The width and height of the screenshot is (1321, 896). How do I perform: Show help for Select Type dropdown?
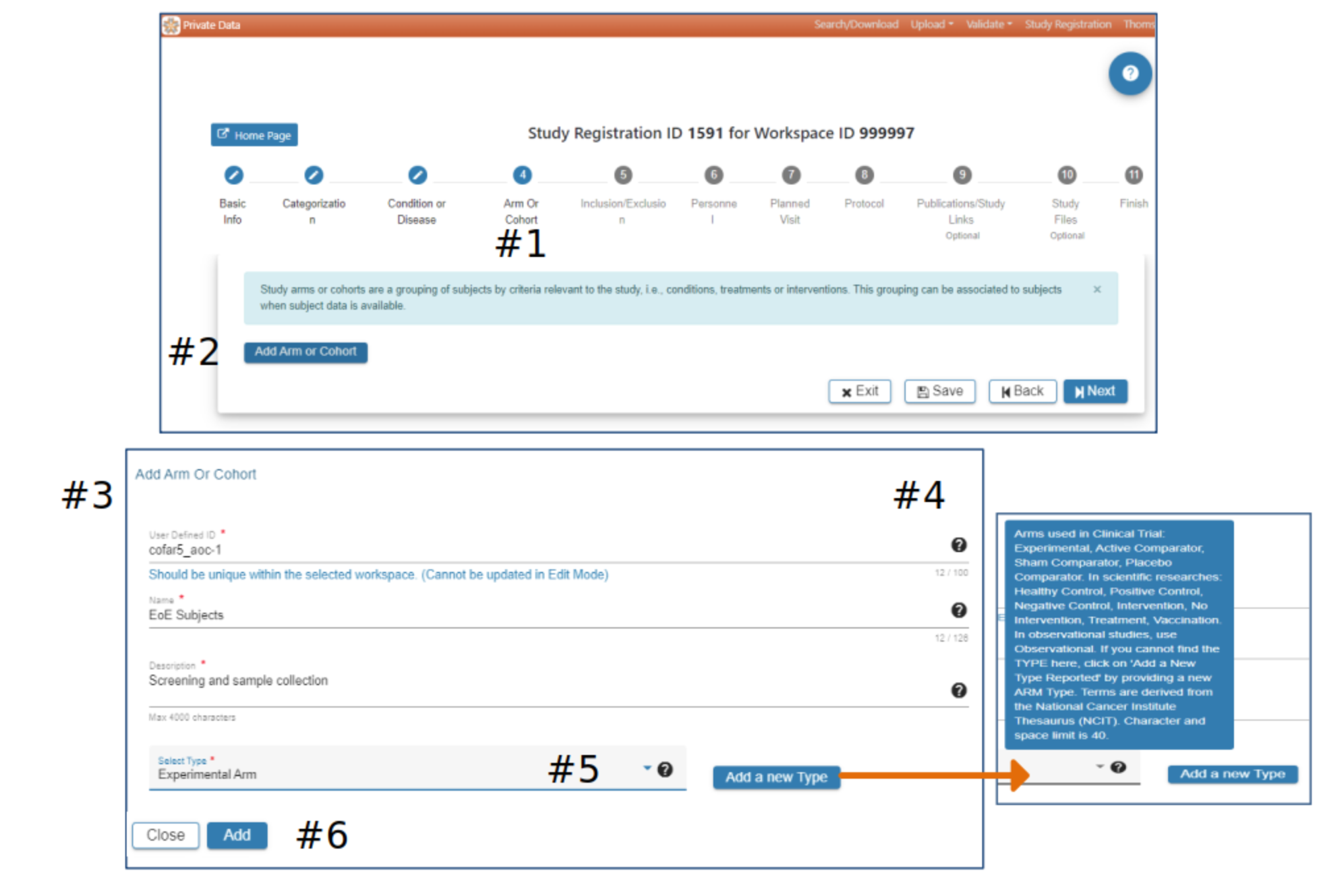(x=665, y=769)
